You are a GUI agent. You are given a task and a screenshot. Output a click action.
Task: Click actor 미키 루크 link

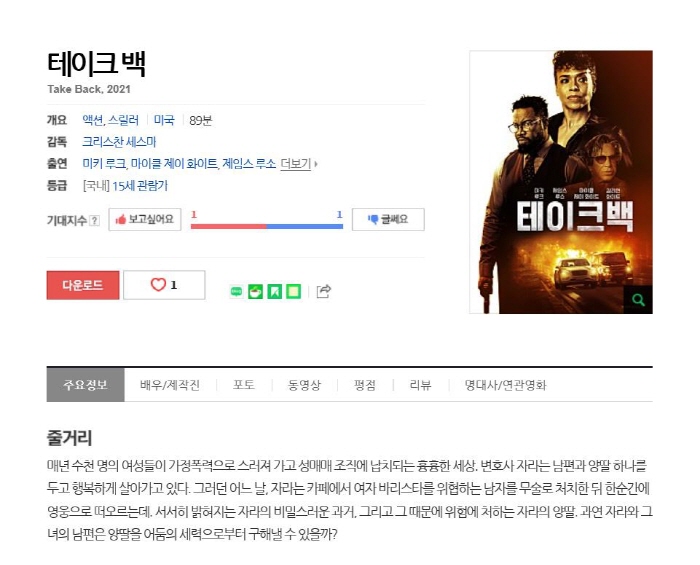coord(104,164)
